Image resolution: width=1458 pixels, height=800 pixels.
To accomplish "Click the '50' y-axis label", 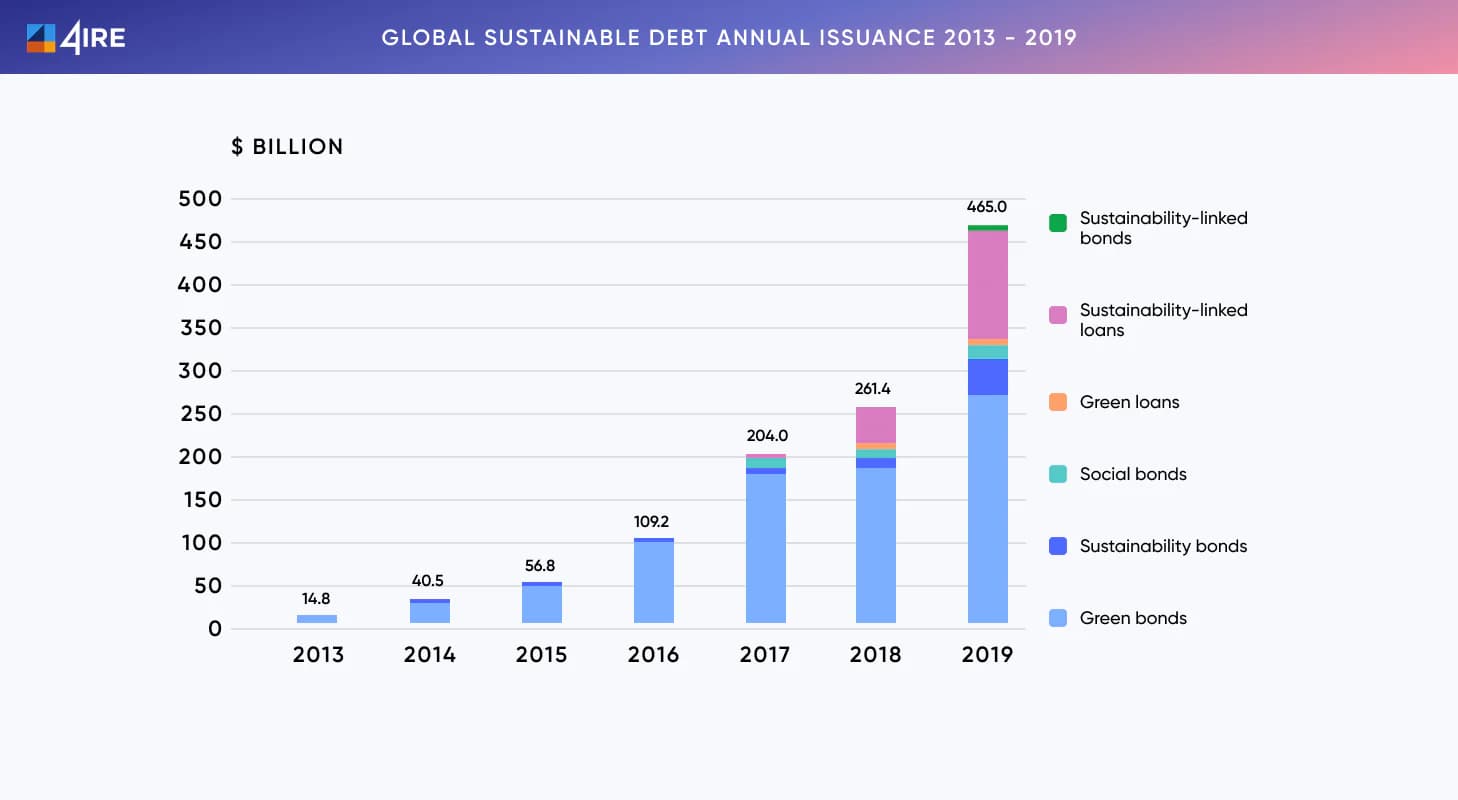I will (208, 586).
